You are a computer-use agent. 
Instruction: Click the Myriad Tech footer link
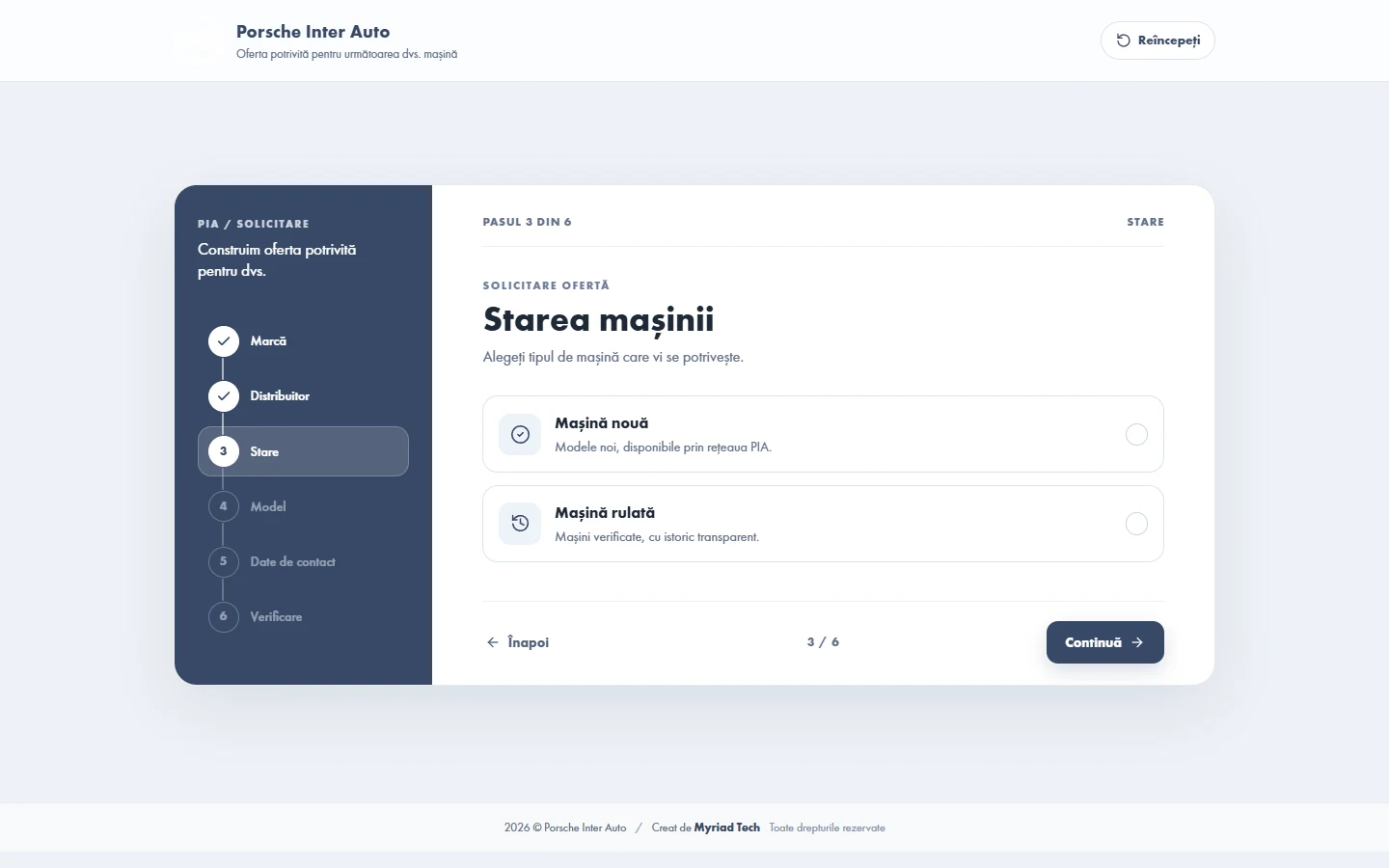pos(727,827)
